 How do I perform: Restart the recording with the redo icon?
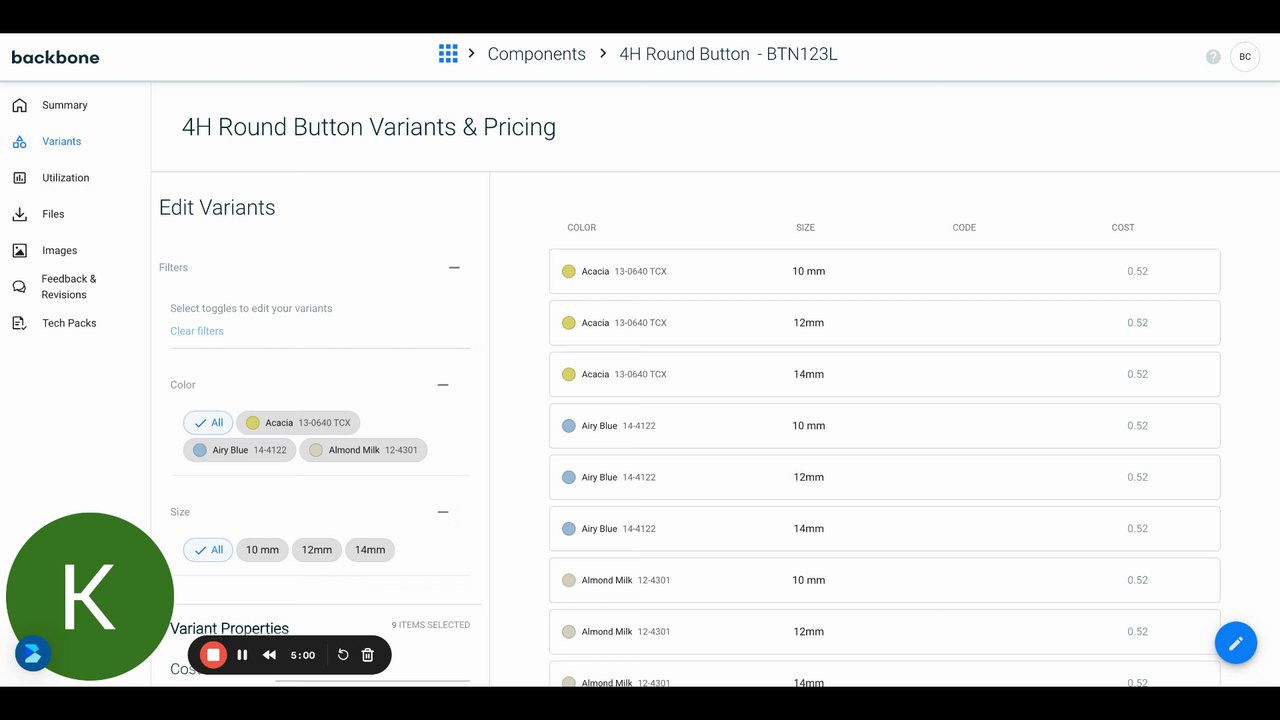tap(343, 655)
